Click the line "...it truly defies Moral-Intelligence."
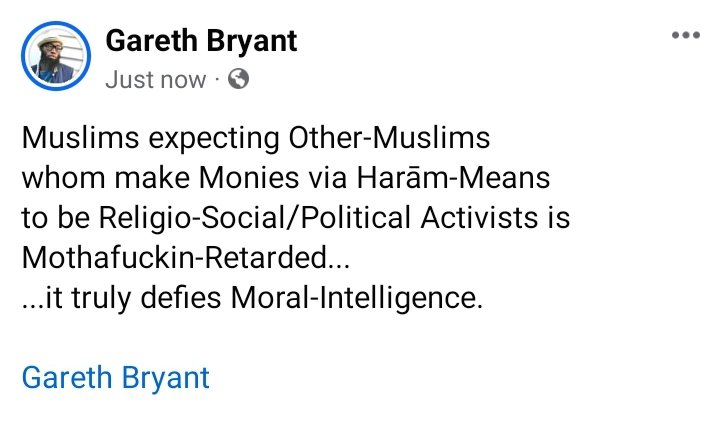This screenshot has height=427, width=720. click(x=252, y=298)
